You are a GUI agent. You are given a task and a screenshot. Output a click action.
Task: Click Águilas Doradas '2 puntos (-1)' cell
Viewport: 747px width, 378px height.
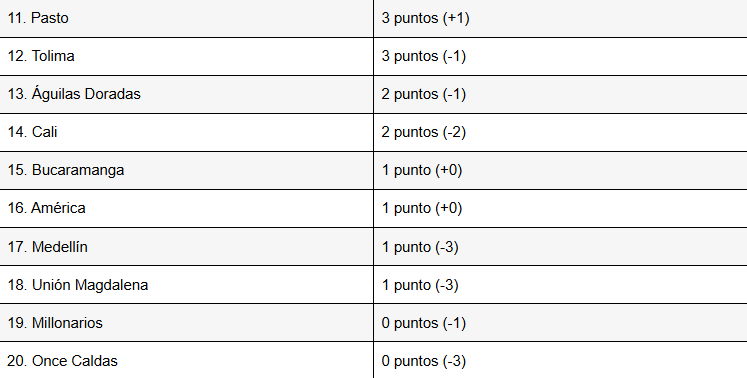pos(561,94)
